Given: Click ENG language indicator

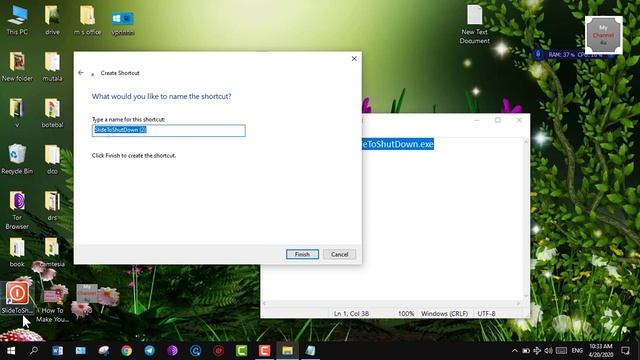Looking at the screenshot, I should coord(577,351).
